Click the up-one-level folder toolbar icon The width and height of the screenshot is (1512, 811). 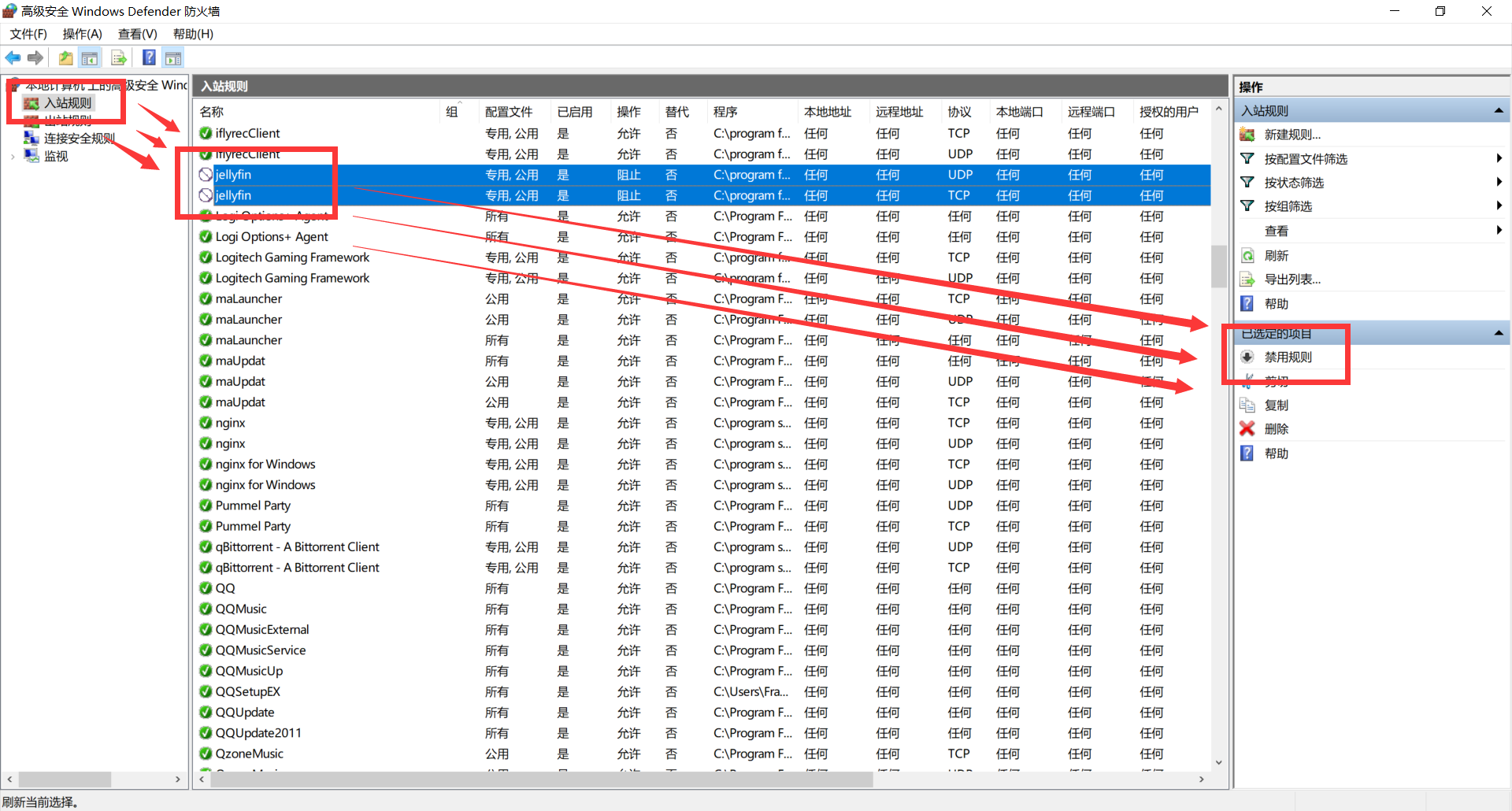tap(65, 57)
